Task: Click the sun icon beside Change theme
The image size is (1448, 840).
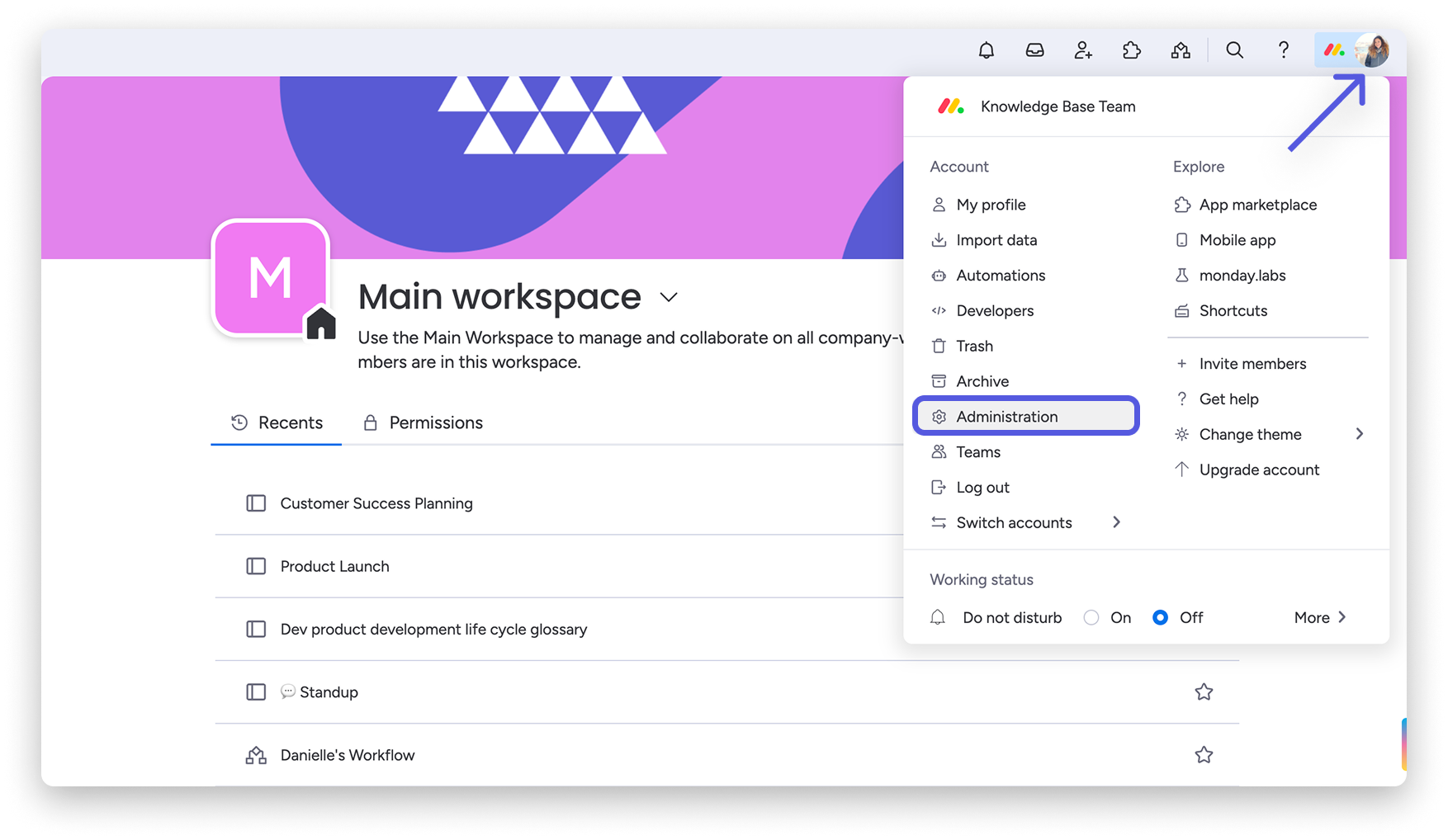Action: 1181,434
